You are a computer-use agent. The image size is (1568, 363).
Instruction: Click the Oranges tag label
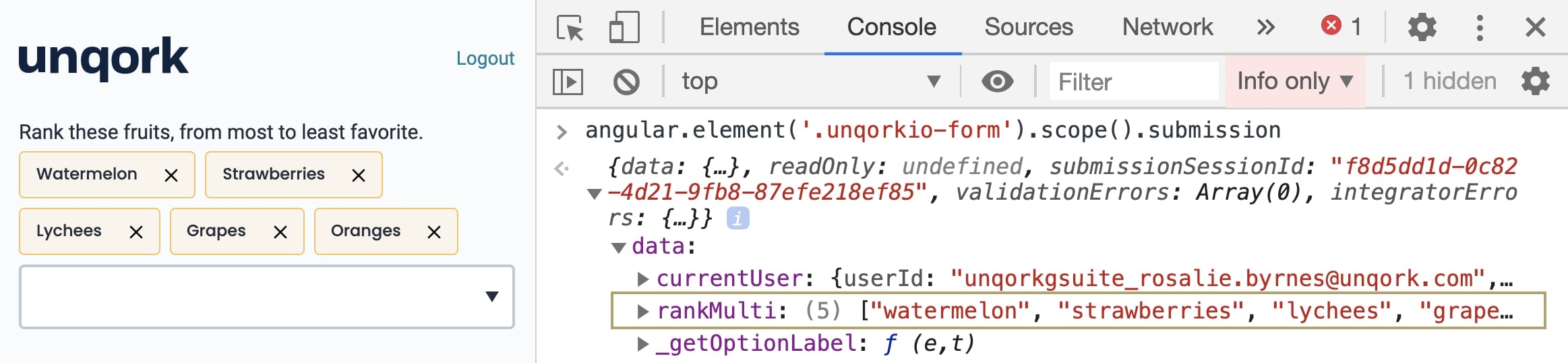coord(365,231)
